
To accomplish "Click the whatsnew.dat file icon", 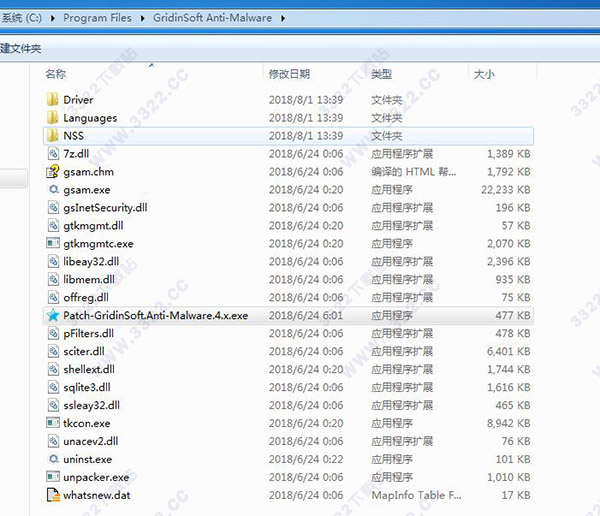I will 53,495.
